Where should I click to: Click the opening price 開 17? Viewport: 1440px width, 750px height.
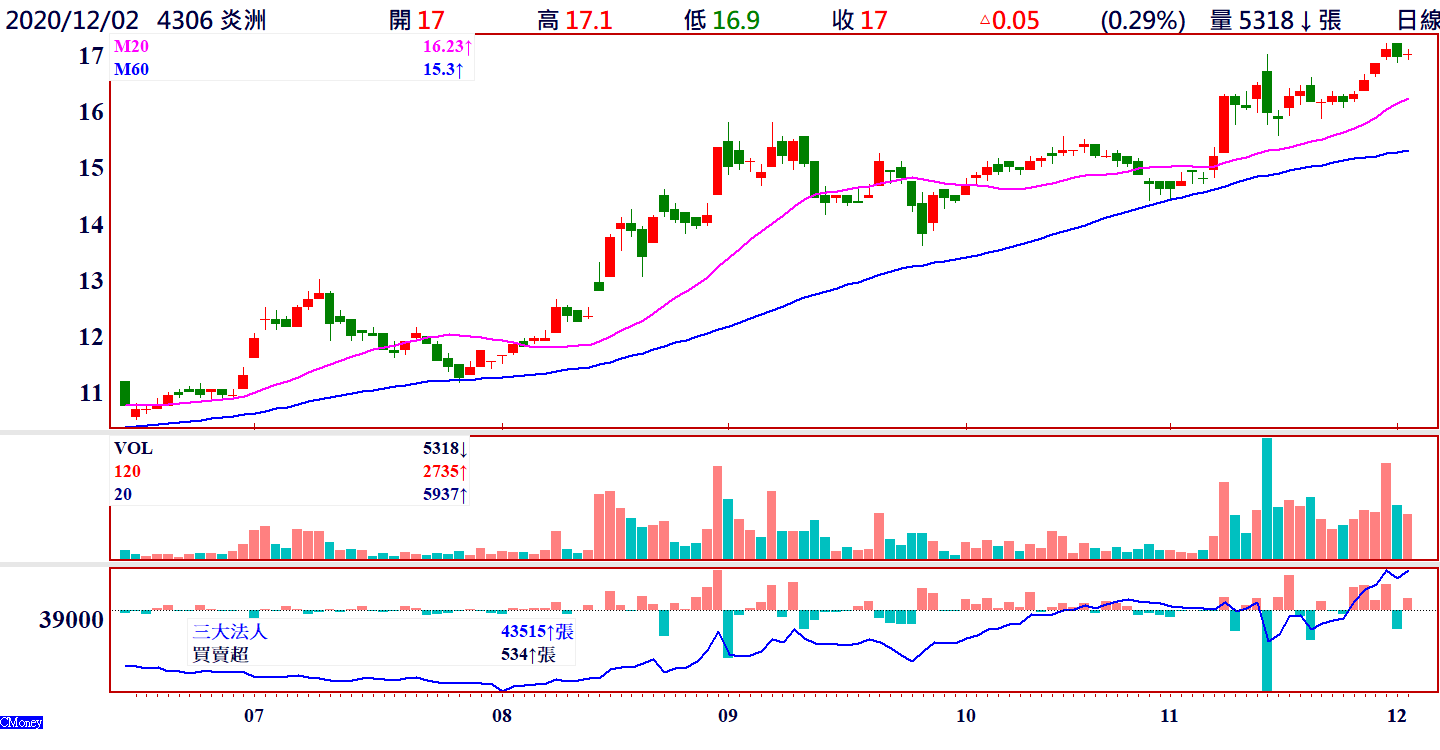(417, 19)
